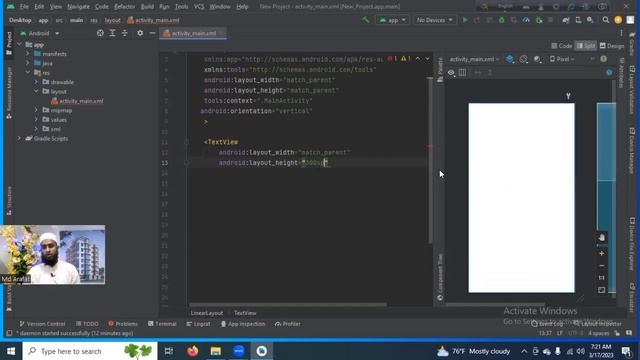Click the editor horizontal scrollbar
This screenshot has width=640, height=360.
[288, 304]
